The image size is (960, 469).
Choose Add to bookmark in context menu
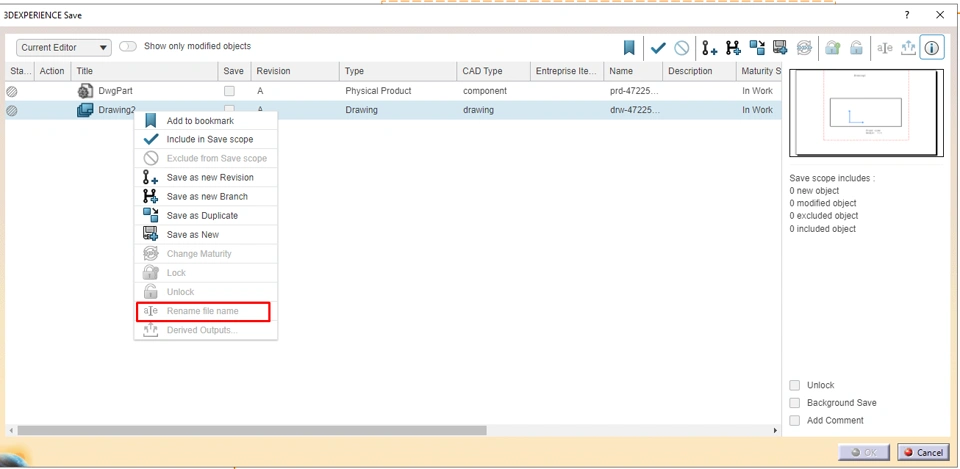(x=205, y=121)
